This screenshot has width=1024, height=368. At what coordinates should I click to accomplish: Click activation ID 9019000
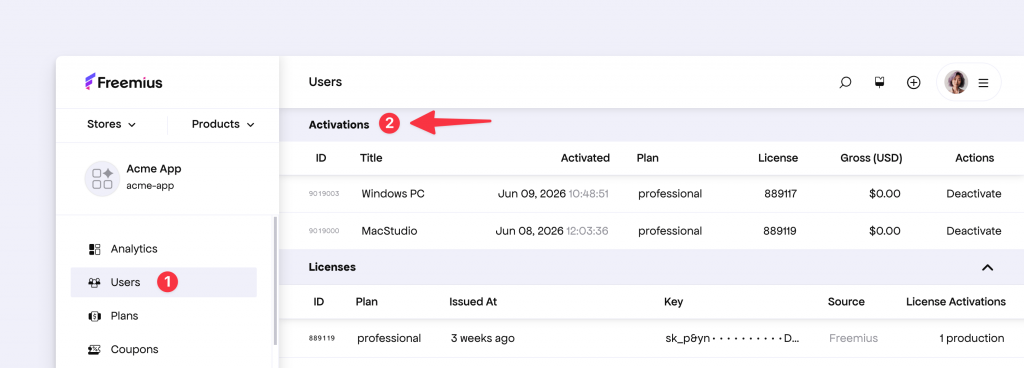click(x=324, y=231)
